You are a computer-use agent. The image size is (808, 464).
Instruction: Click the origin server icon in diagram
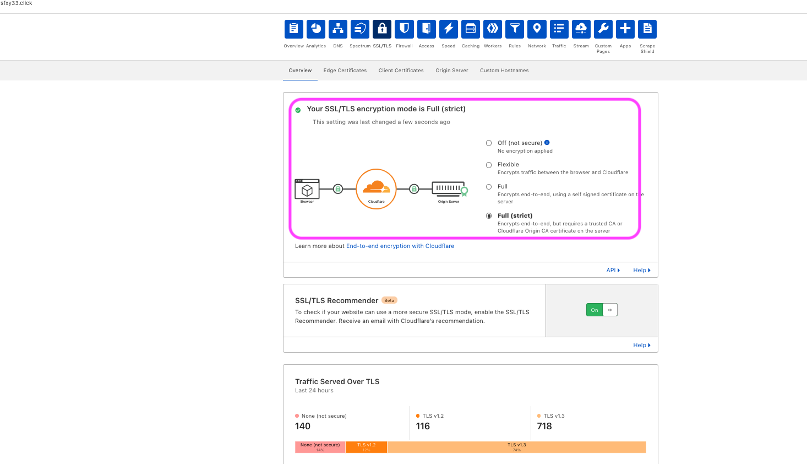[x=449, y=189]
